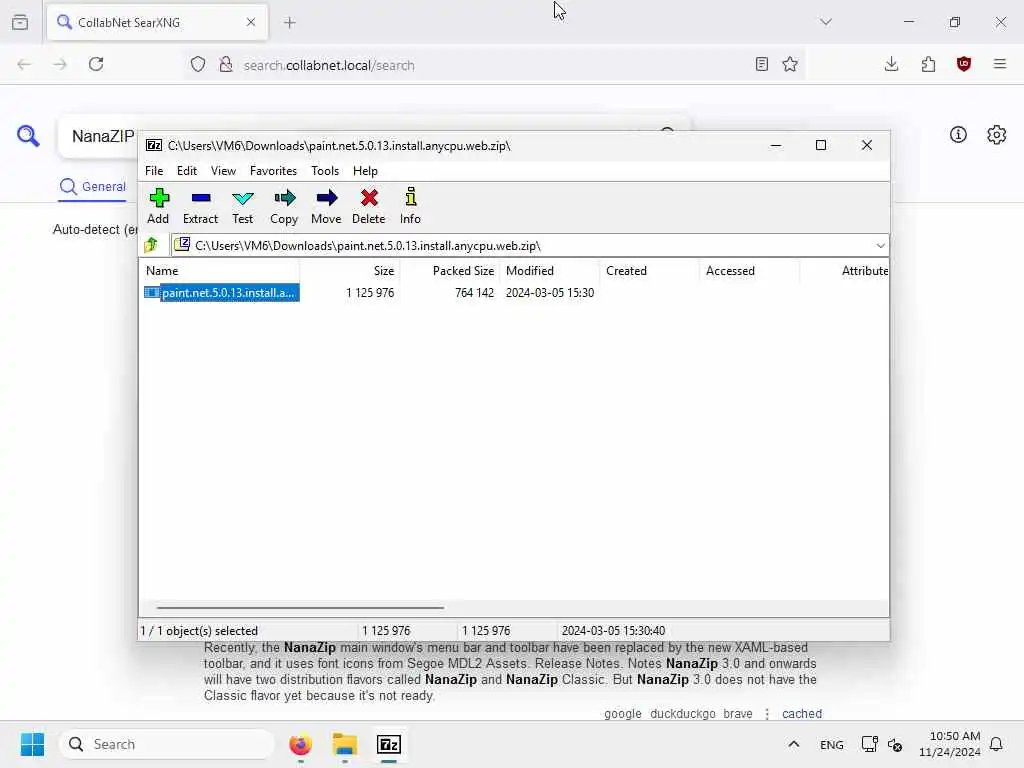Switch to Firefox from the taskbar
1024x768 pixels.
(300, 744)
